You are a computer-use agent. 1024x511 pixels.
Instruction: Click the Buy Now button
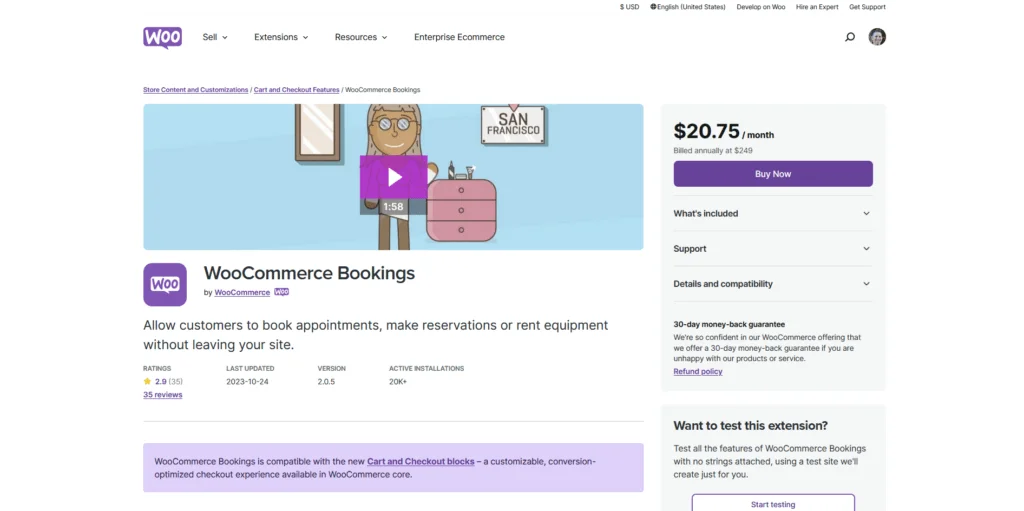tap(773, 174)
